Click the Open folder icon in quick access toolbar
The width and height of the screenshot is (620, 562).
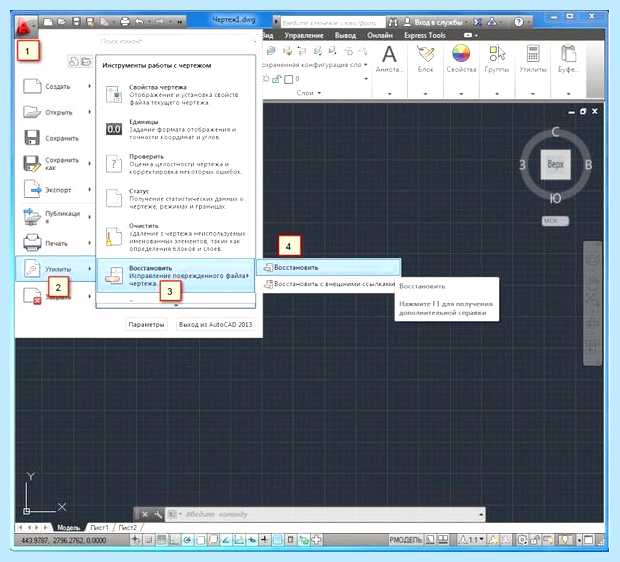62,22
